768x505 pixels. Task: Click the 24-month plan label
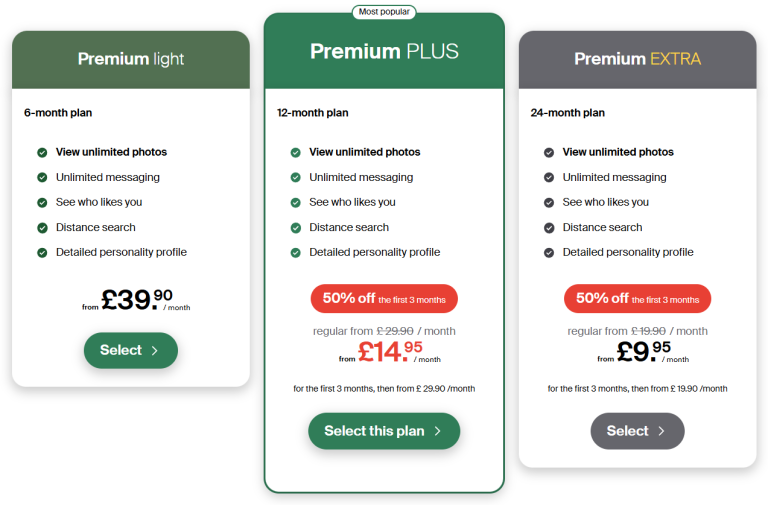click(567, 113)
